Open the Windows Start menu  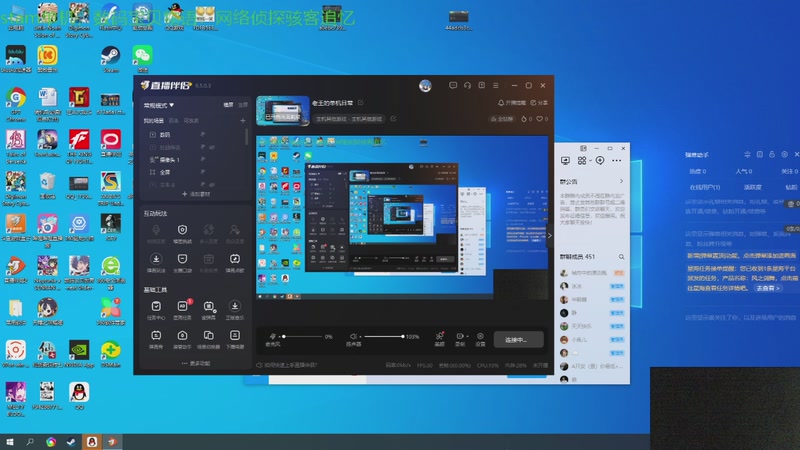point(9,442)
